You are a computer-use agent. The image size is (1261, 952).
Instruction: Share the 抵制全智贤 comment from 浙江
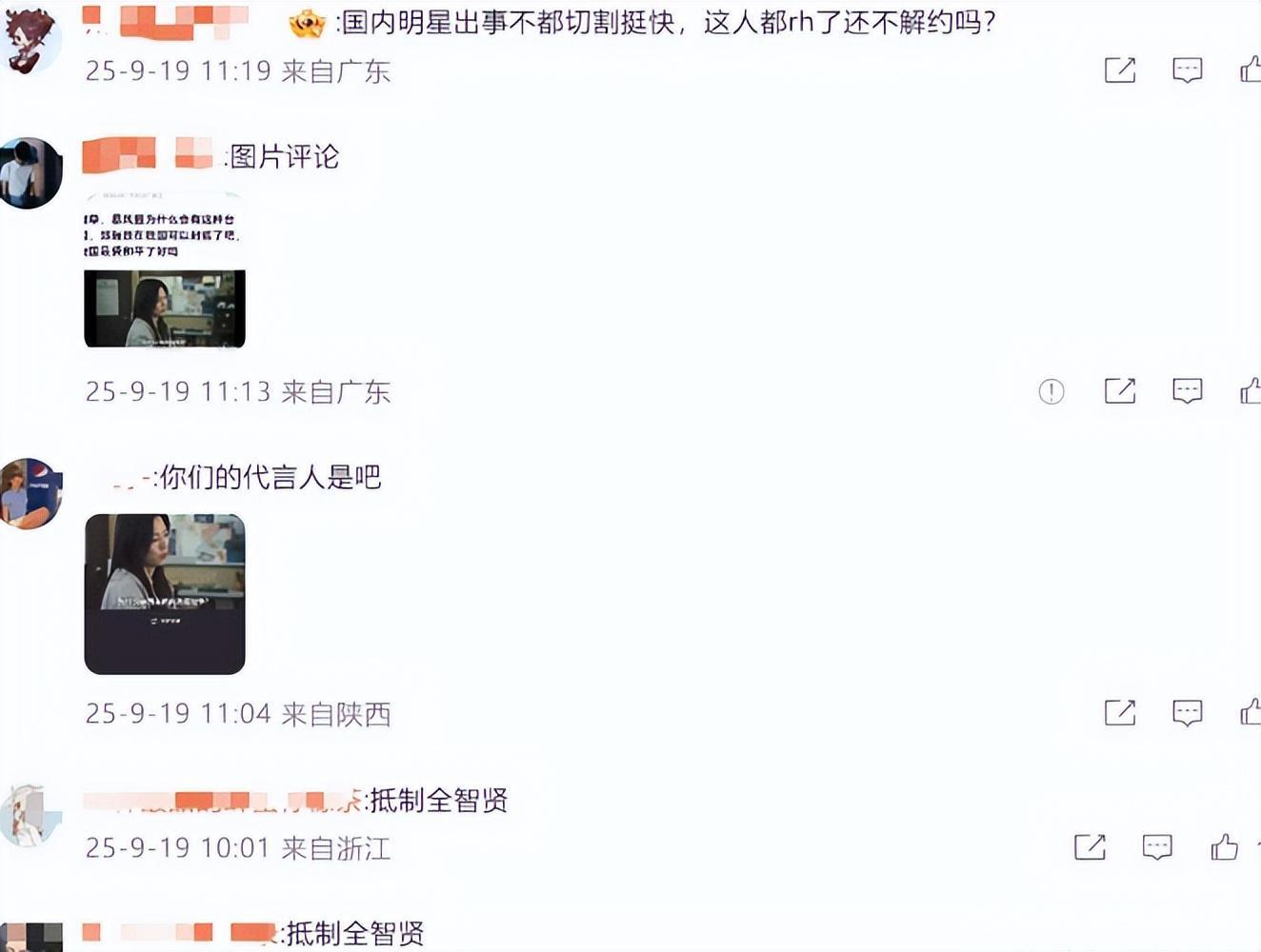point(1090,846)
